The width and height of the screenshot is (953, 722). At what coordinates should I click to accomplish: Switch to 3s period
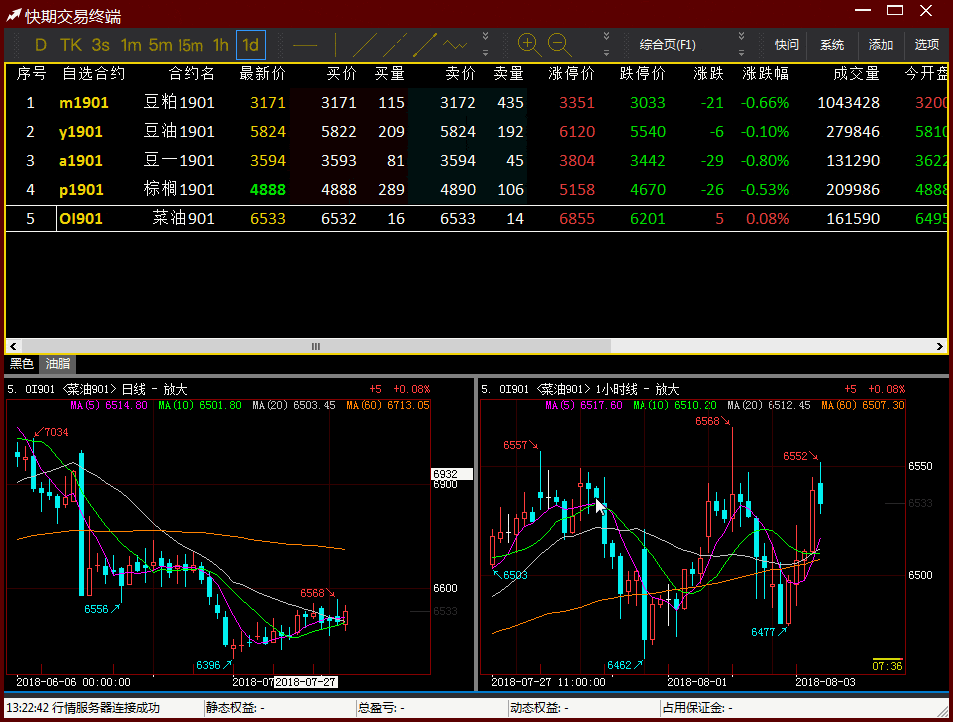(101, 45)
